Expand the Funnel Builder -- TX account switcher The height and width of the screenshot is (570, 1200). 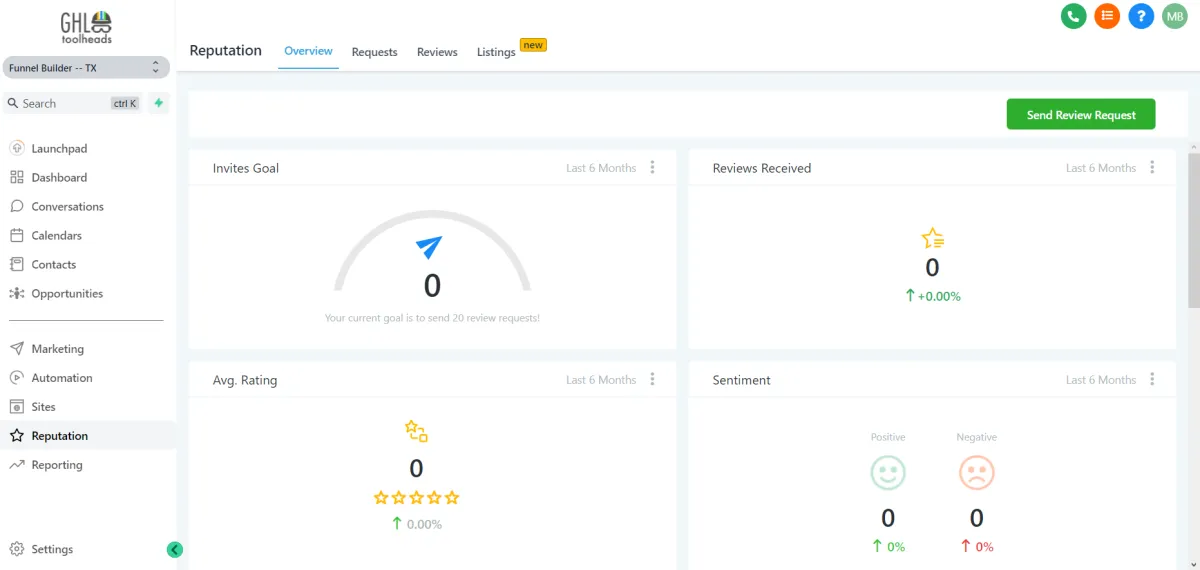(x=85, y=68)
